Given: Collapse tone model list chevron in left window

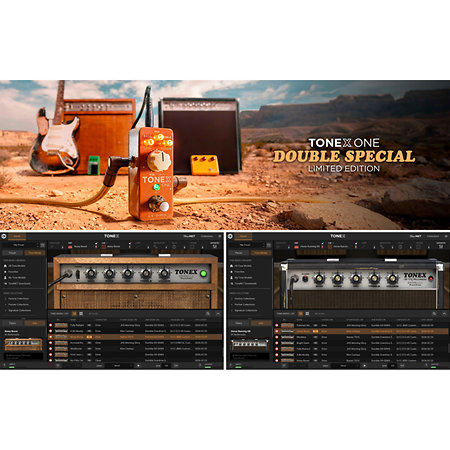Looking at the screenshot, I should click(x=218, y=314).
